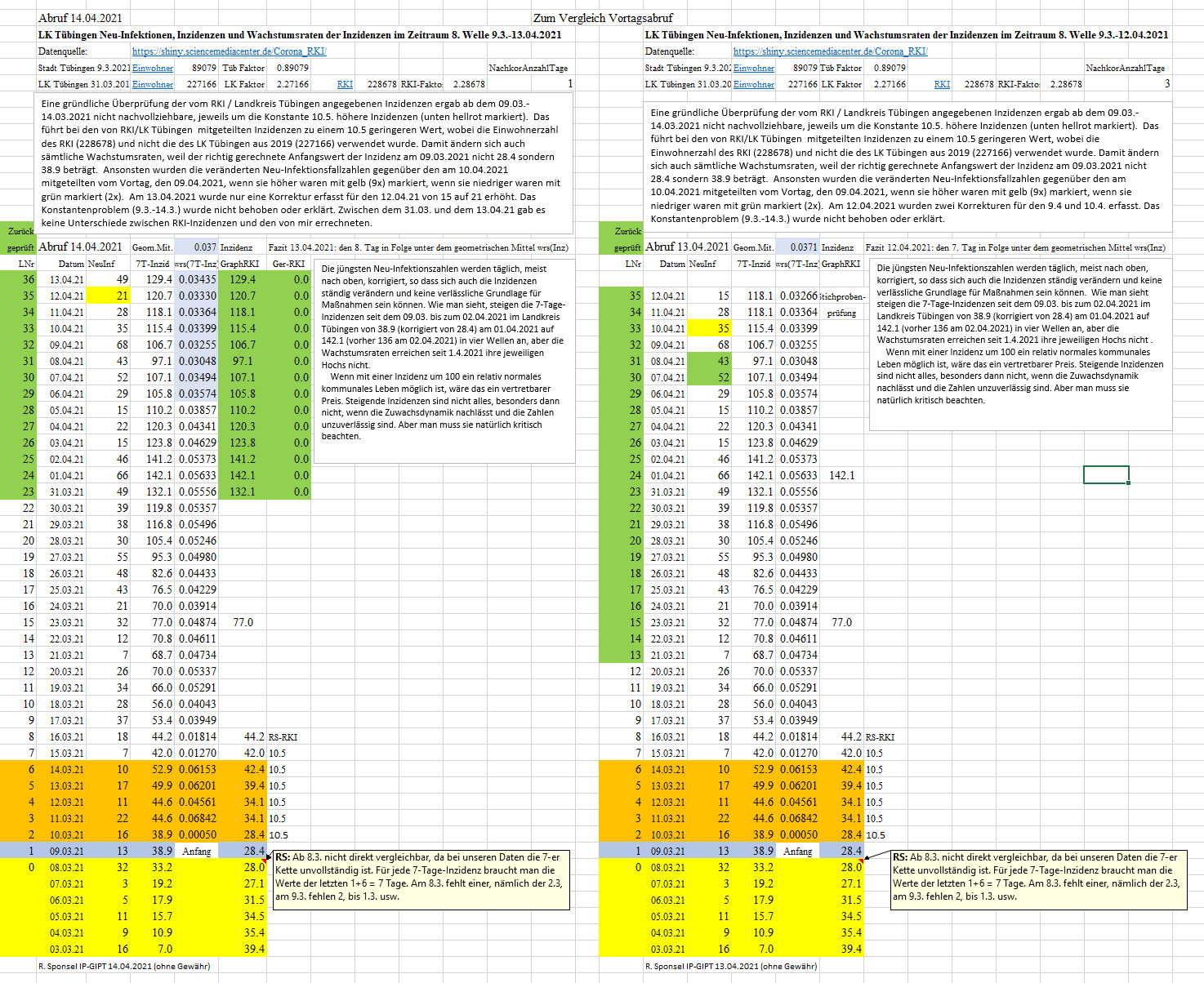Select left yellow date cell 03.03.21
1204x983 pixels.
(62, 949)
